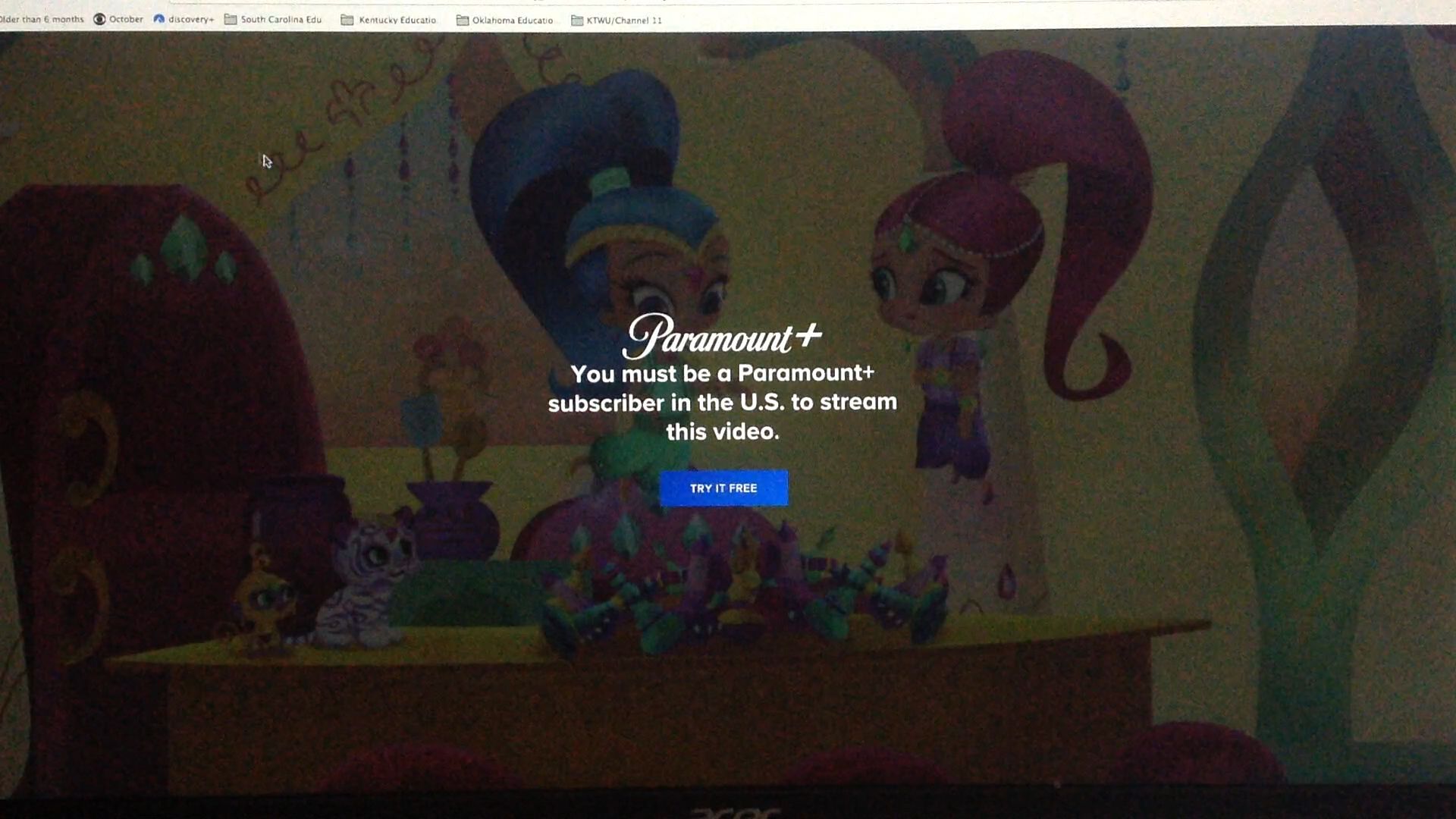1456x819 pixels.
Task: Click the CBS eye icon beside October
Action: pos(99,19)
